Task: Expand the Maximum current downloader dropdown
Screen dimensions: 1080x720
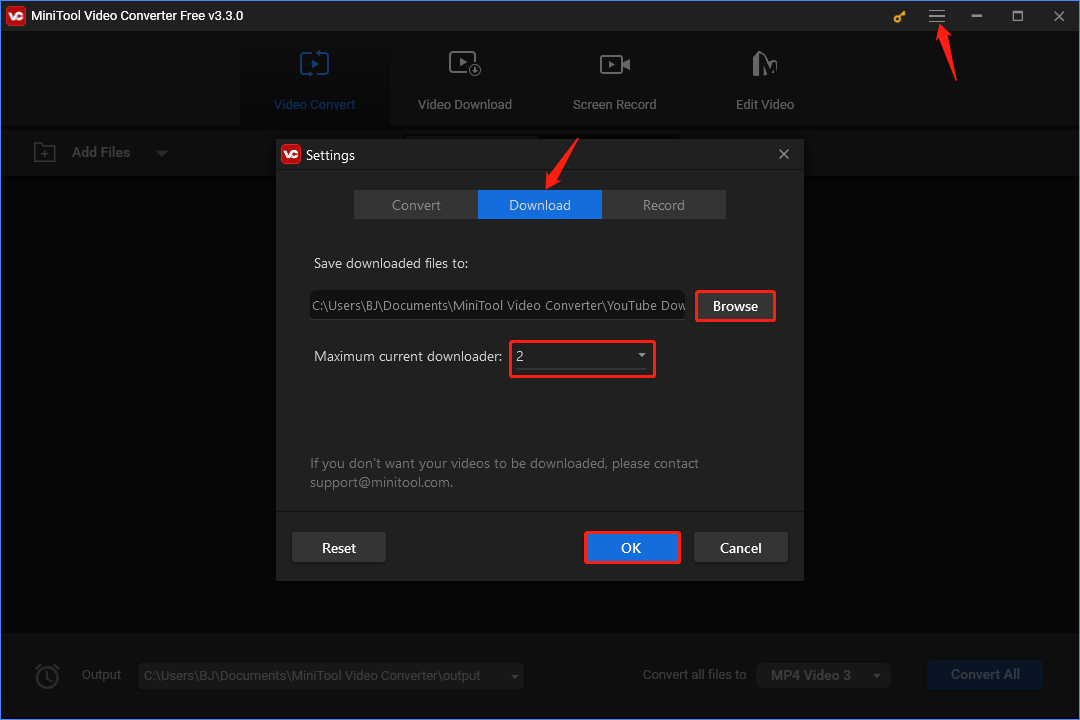Action: click(582, 357)
